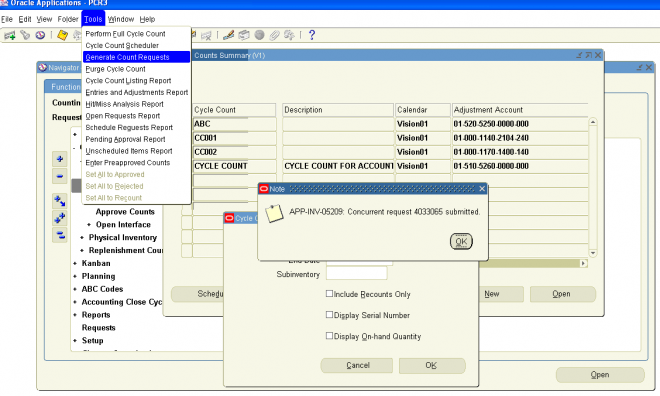Open the File menu
This screenshot has height=396, width=660.
click(x=7, y=19)
